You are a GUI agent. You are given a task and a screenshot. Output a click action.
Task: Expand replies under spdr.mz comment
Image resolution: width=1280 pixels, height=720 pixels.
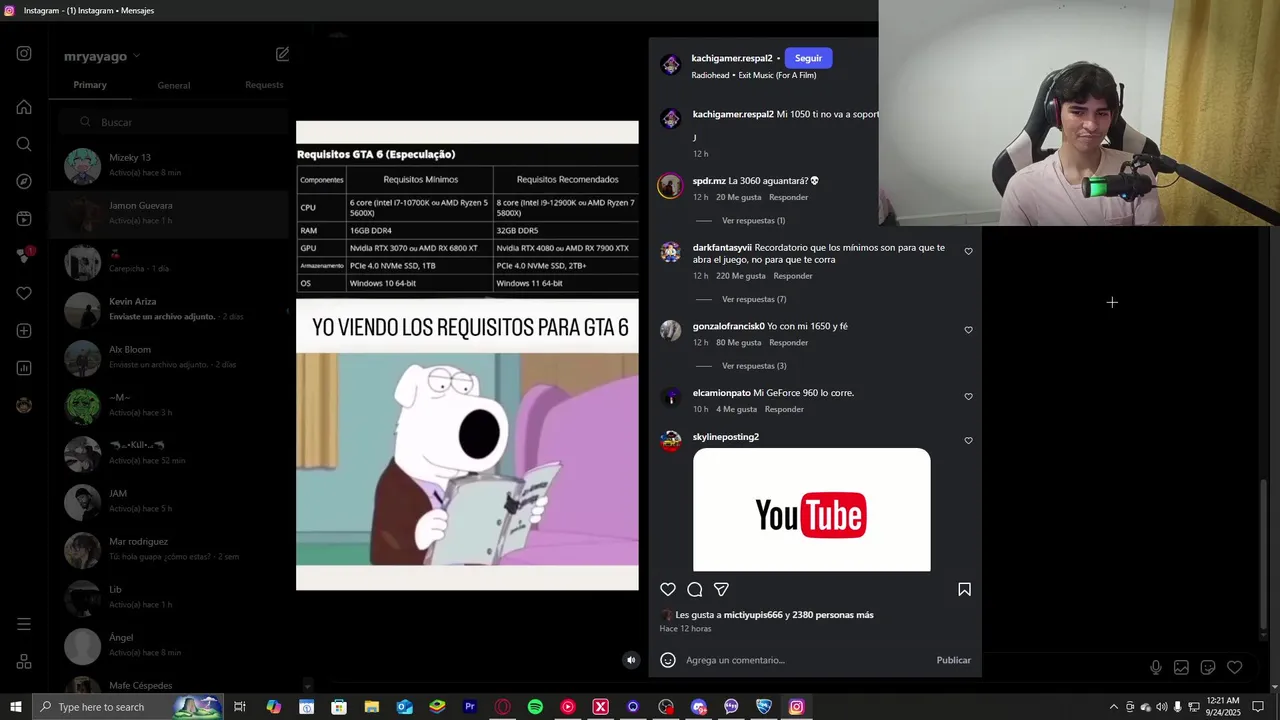753,221
